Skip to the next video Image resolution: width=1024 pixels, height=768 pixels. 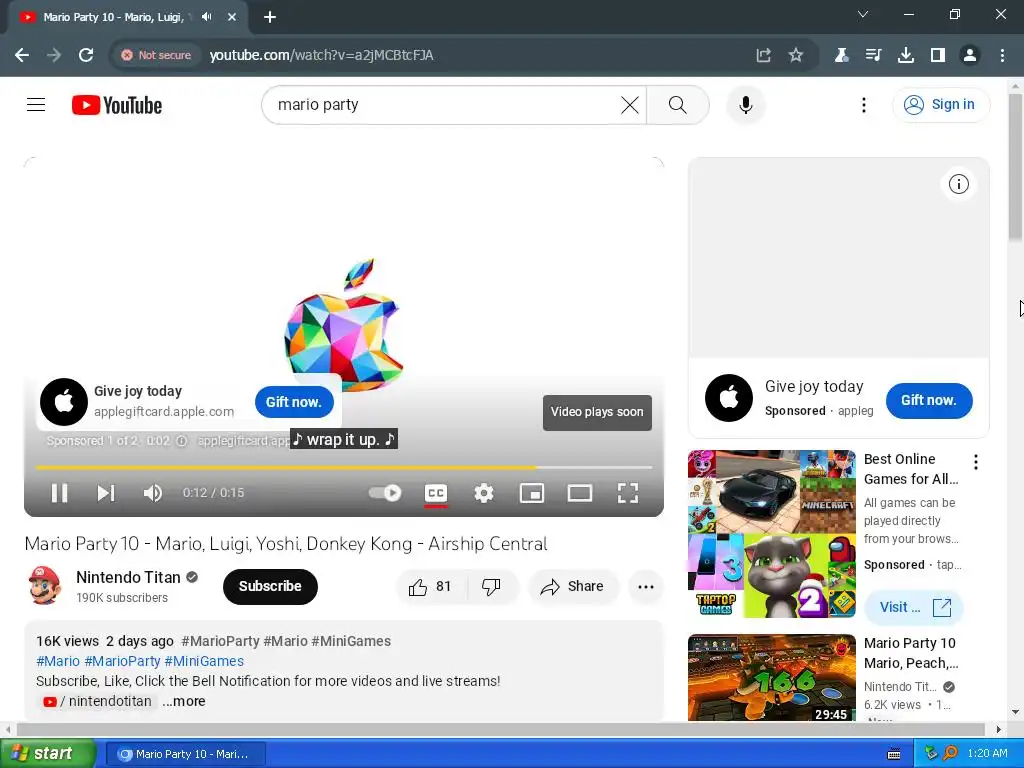click(x=106, y=493)
